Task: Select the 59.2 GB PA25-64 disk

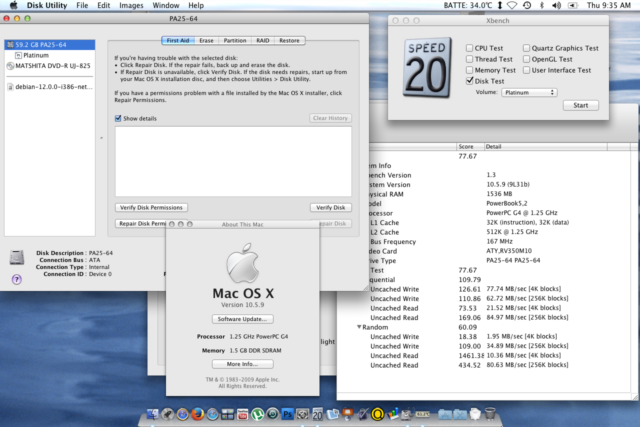Action: coord(50,44)
